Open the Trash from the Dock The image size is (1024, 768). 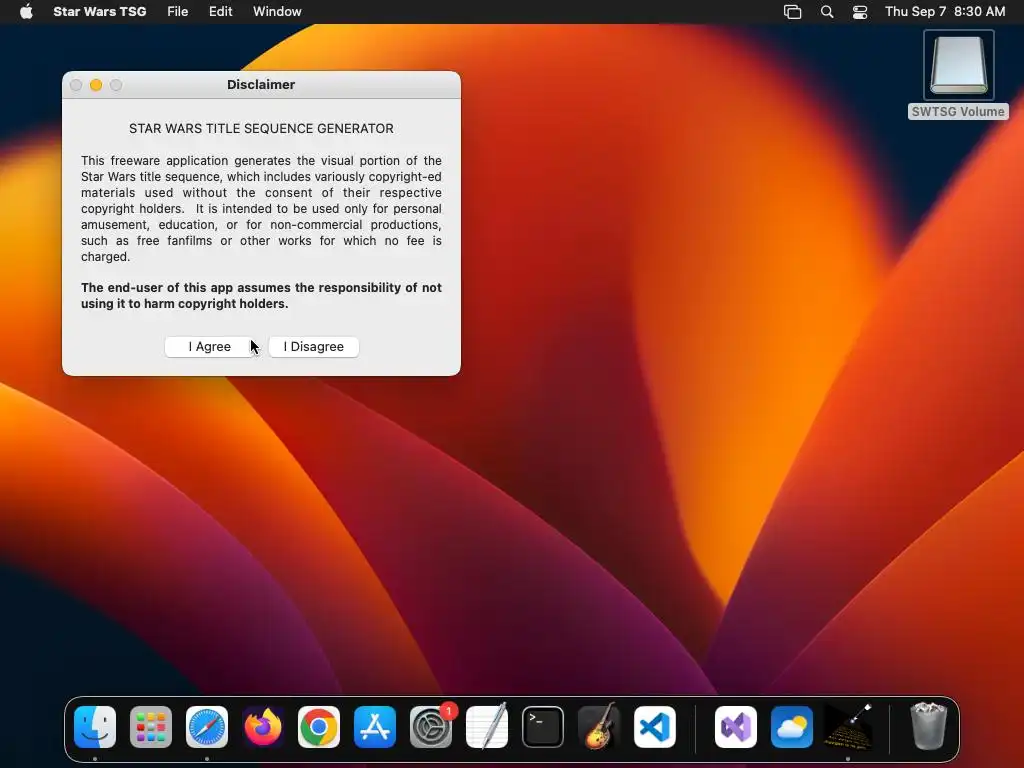(928, 727)
